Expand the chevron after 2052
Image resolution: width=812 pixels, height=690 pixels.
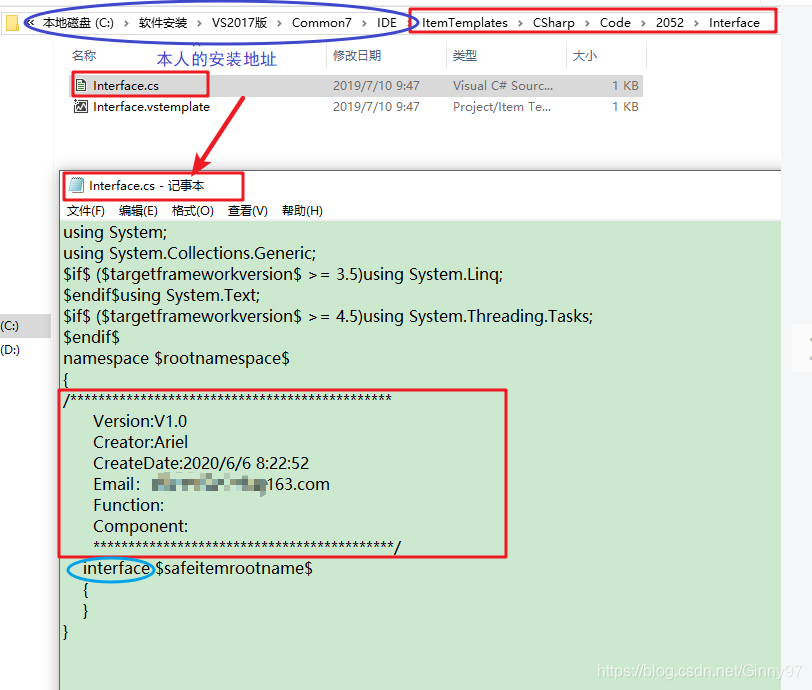[x=696, y=23]
